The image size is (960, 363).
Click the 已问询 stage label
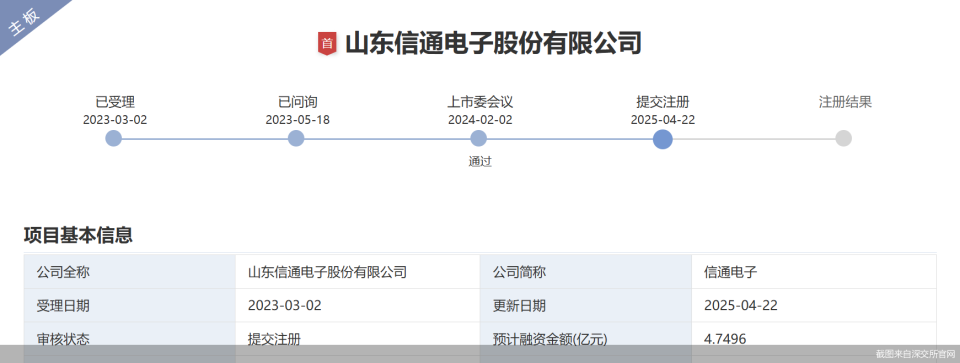coord(298,102)
